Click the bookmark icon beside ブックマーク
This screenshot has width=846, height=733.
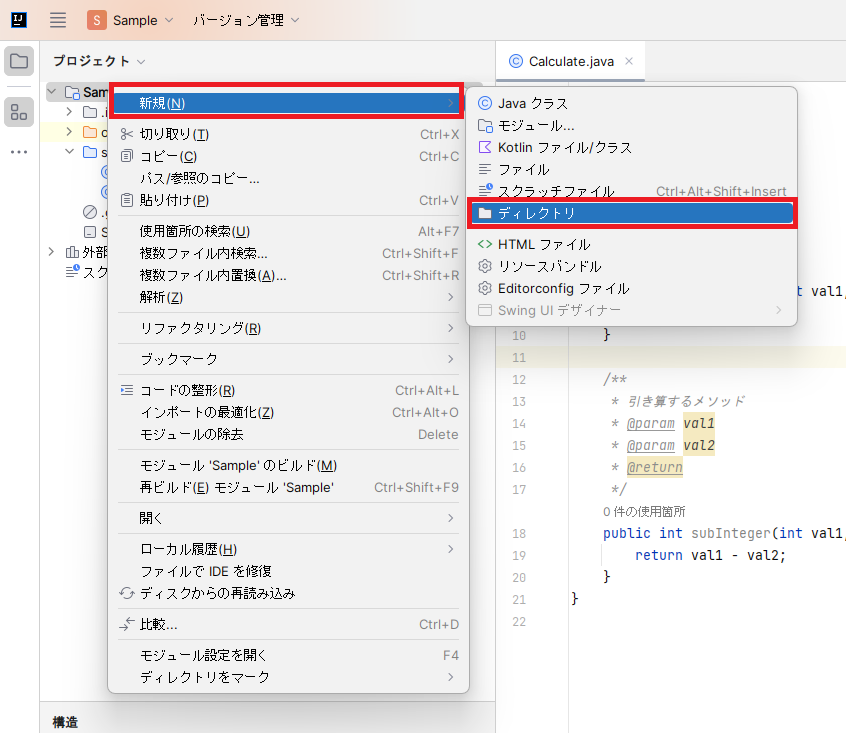pyautogui.click(x=126, y=358)
